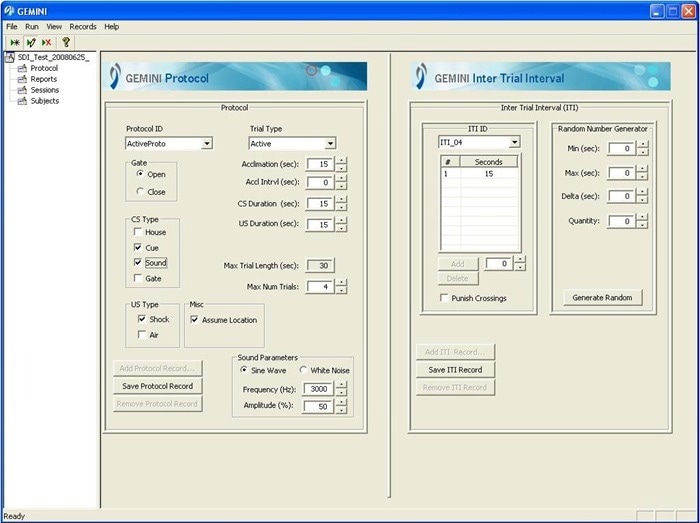Click the delete record toolbar icon with red X

point(46,42)
